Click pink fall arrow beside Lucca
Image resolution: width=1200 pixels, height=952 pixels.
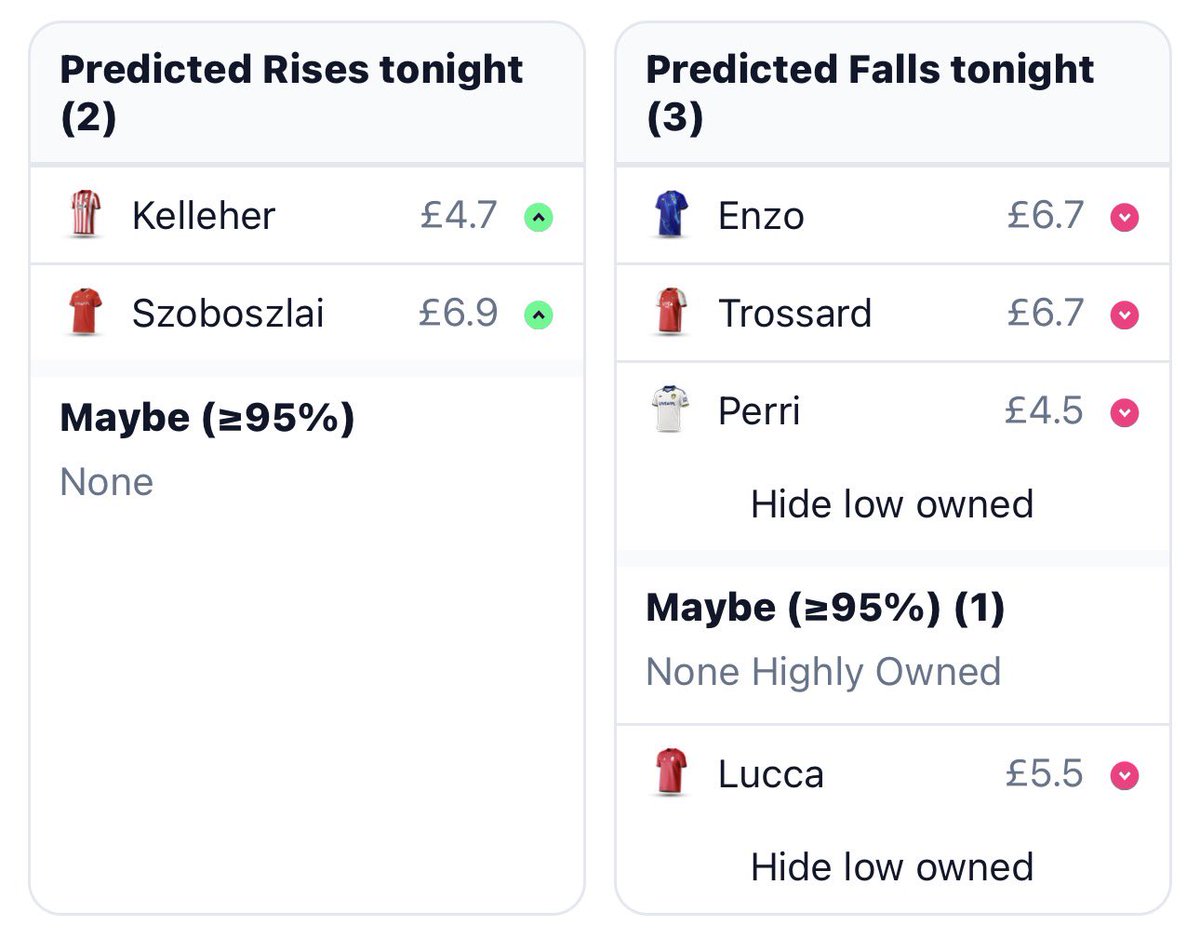coord(1125,776)
